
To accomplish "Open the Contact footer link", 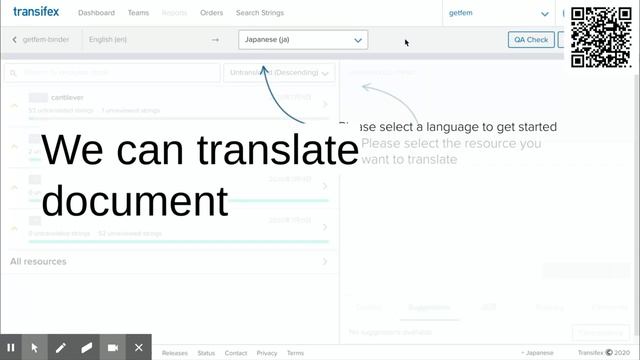I will [x=236, y=353].
